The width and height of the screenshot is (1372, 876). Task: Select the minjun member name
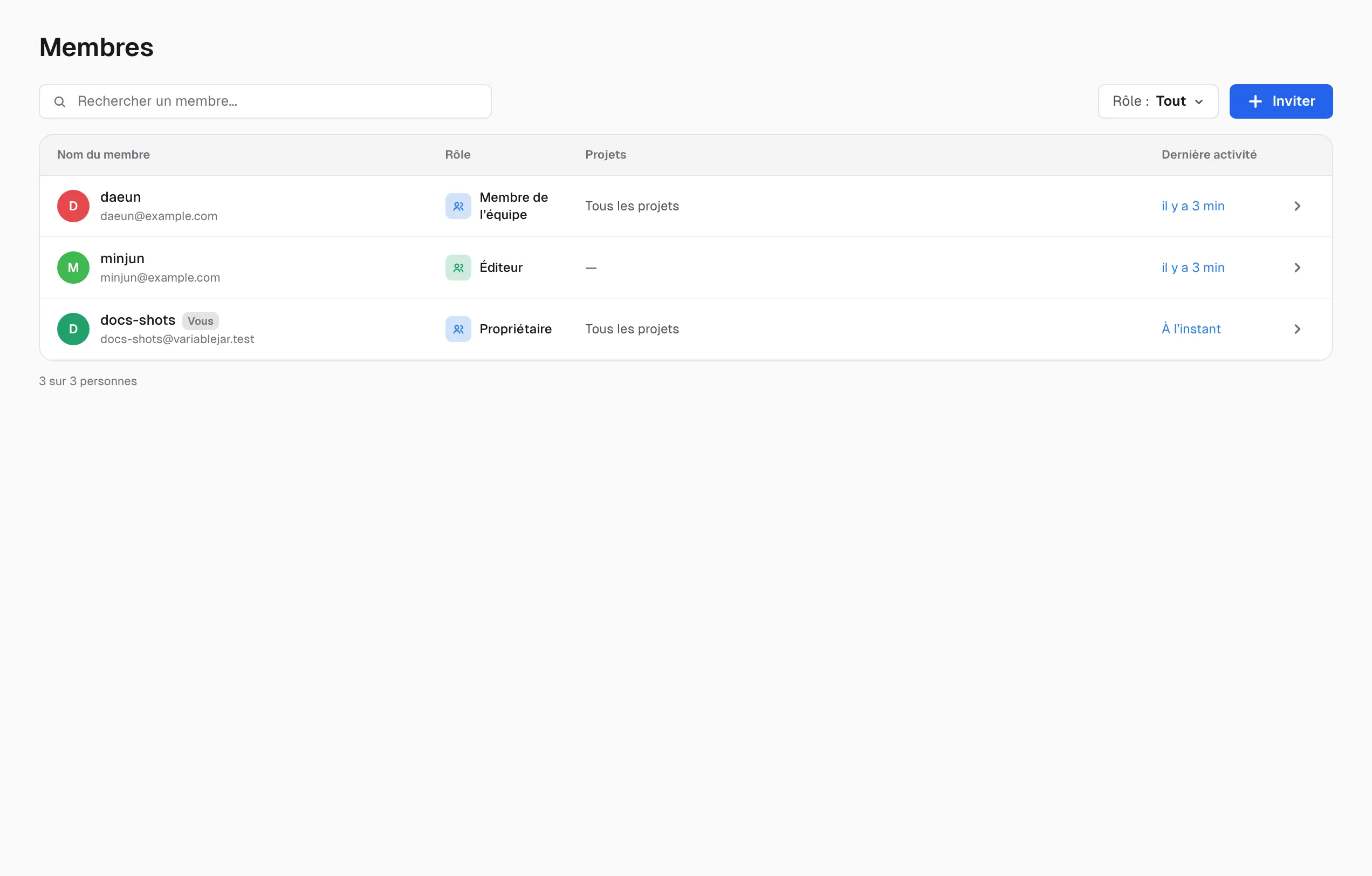(122, 259)
